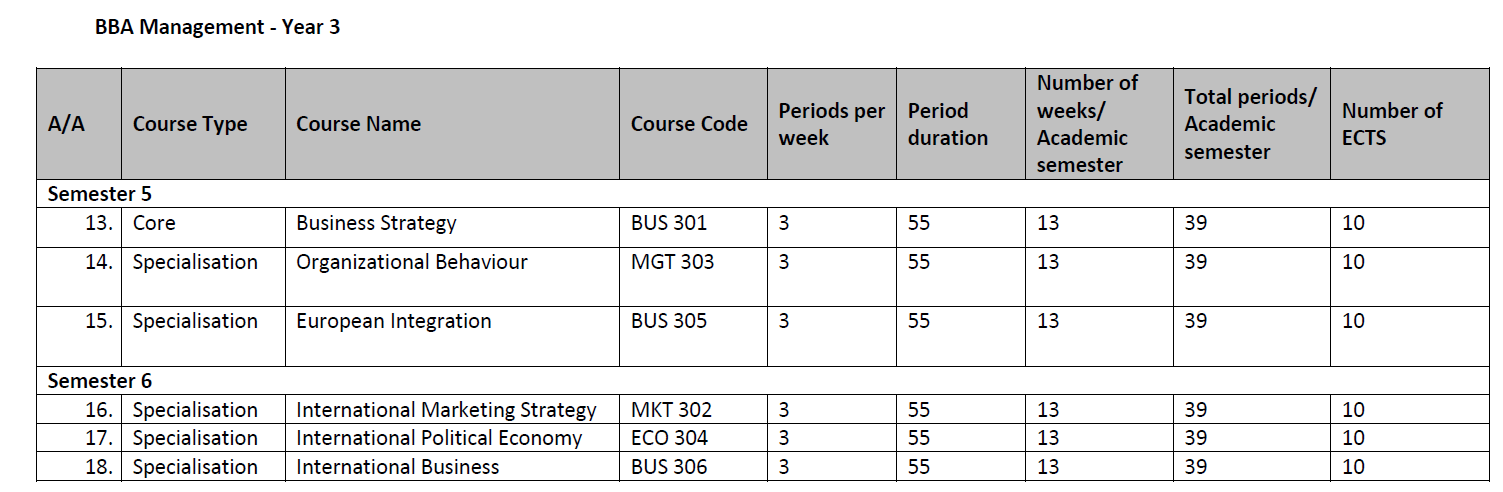This screenshot has width=1503, height=492.
Task: Select the "Semester 6" section row
Action: [x=100, y=381]
